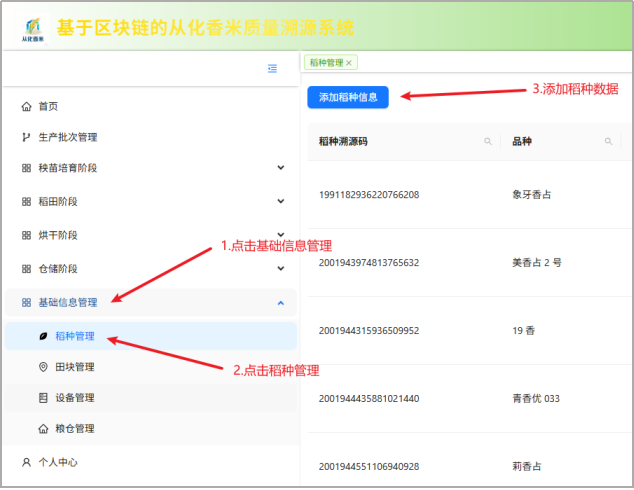
Task: Open 个人中心 in the sidebar
Action: (x=58, y=462)
